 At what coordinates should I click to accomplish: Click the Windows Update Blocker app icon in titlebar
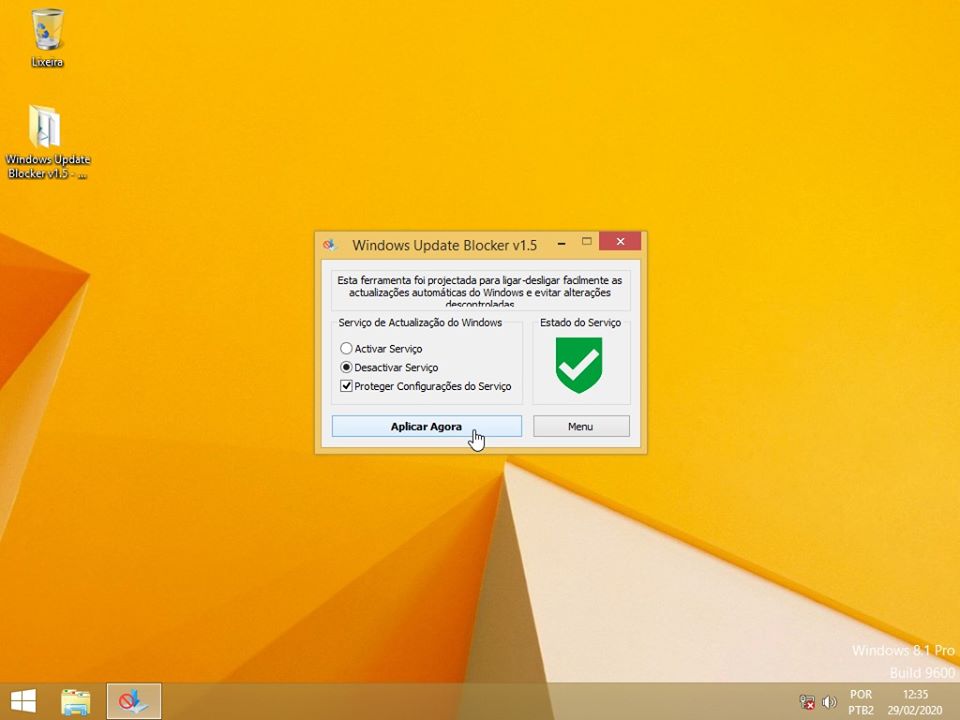point(331,243)
